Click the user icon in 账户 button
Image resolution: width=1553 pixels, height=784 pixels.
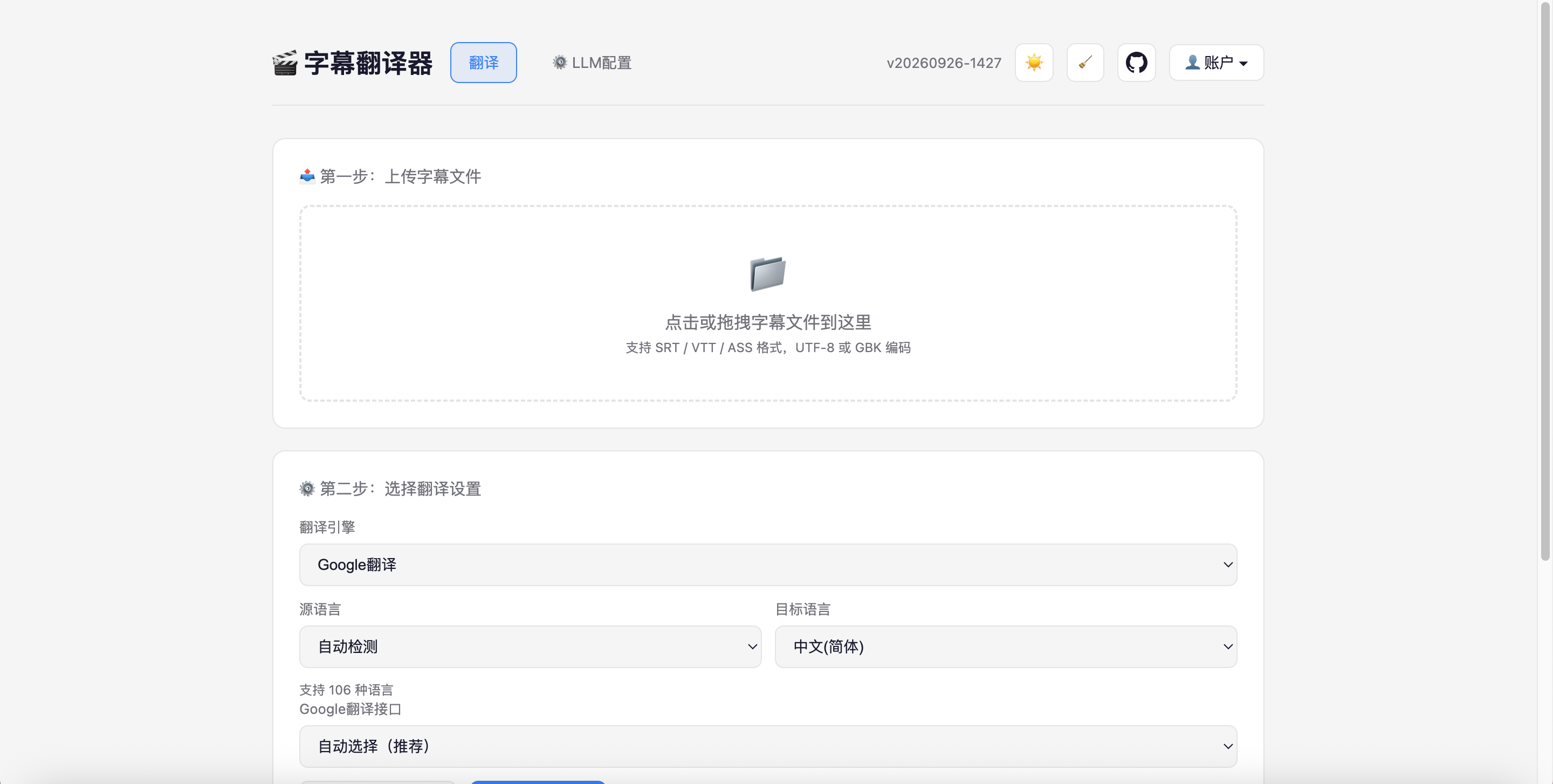pos(1192,63)
